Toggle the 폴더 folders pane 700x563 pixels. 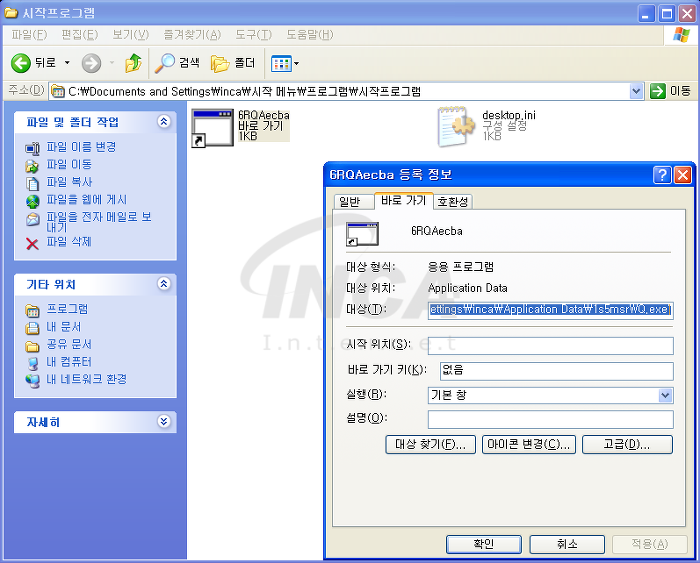[233, 63]
